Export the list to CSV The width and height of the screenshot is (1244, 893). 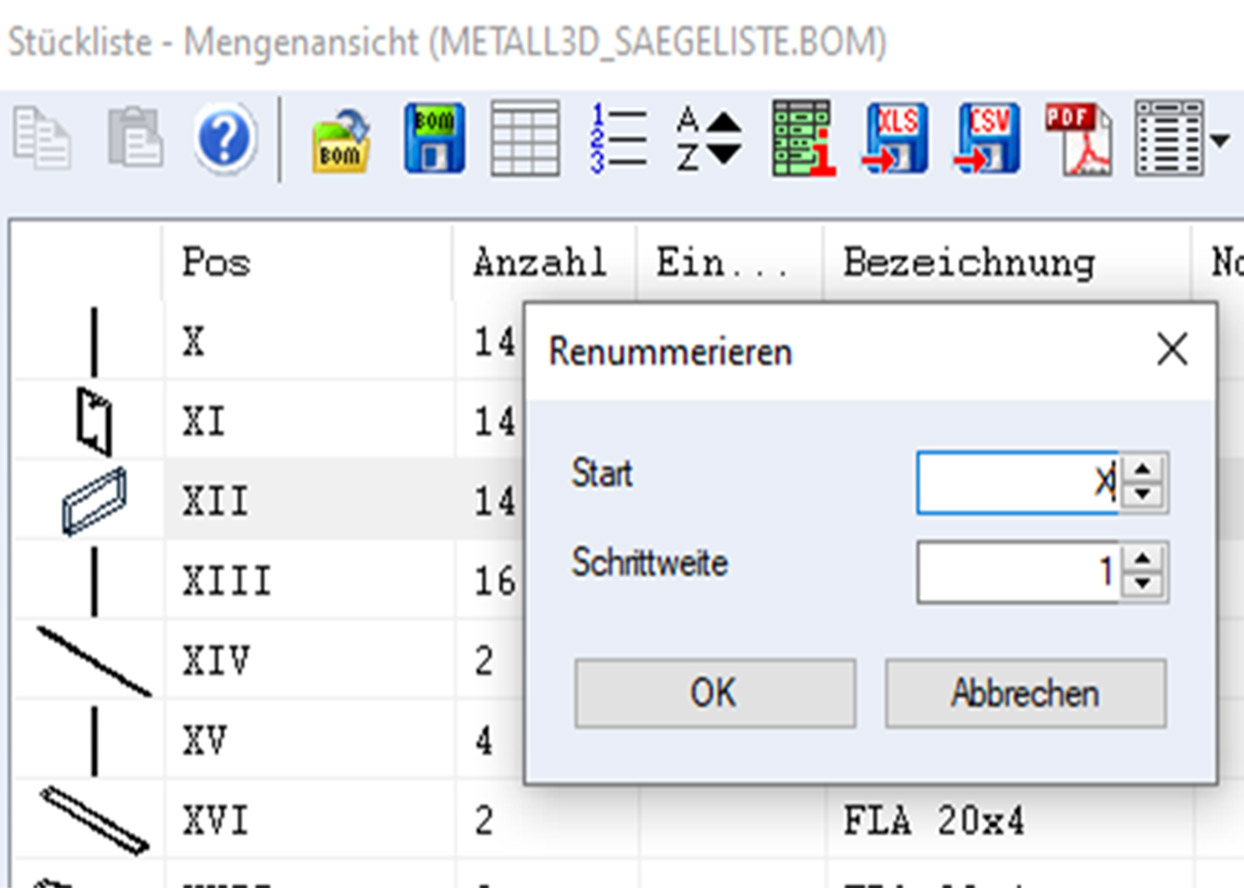click(989, 138)
